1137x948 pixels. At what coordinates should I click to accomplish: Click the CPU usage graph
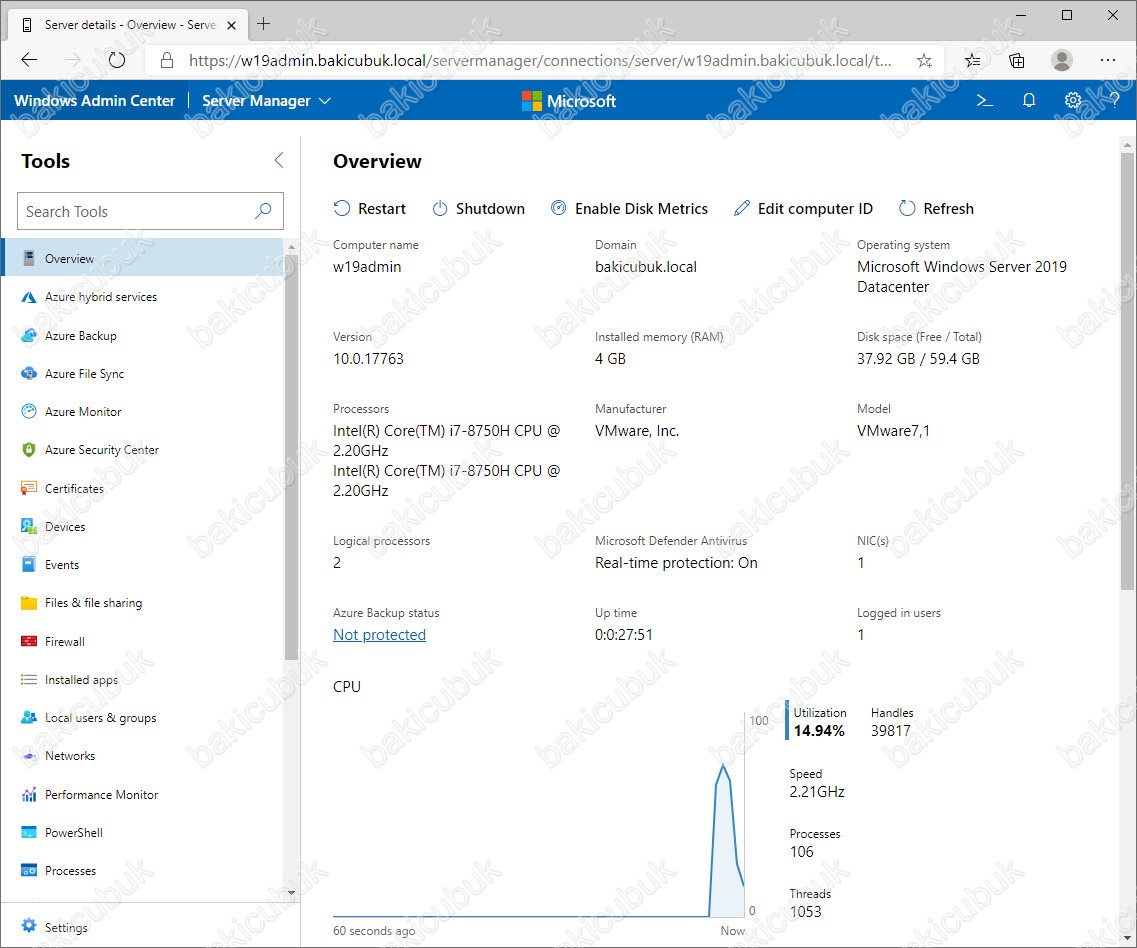pos(539,816)
